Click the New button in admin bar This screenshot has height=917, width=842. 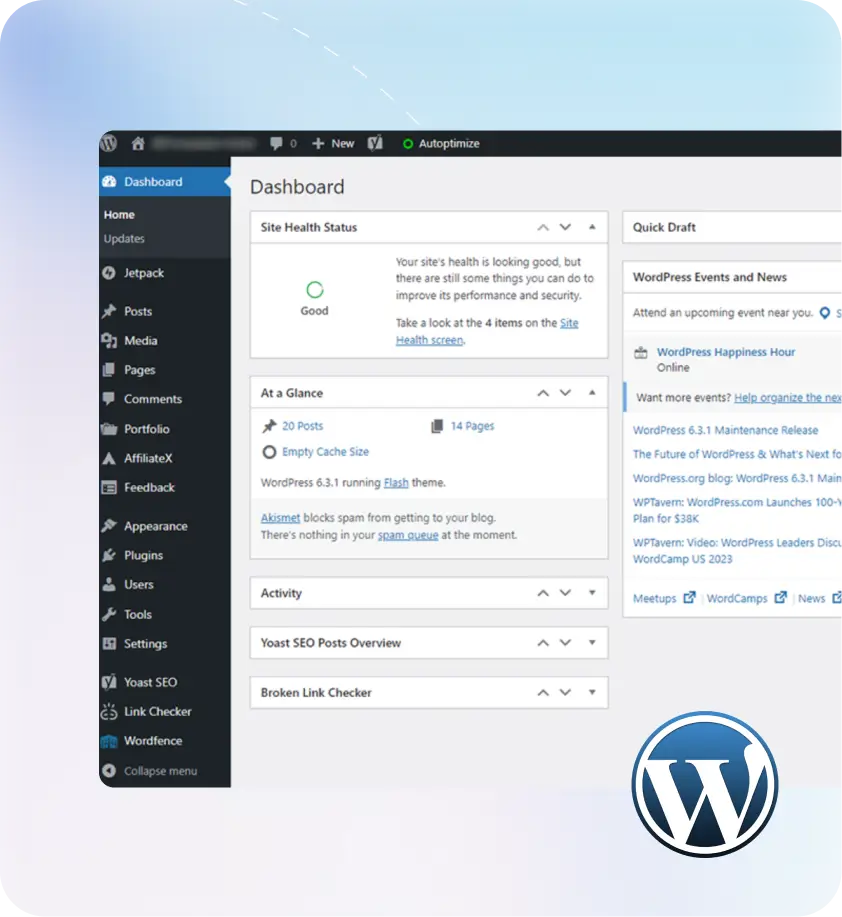[333, 144]
